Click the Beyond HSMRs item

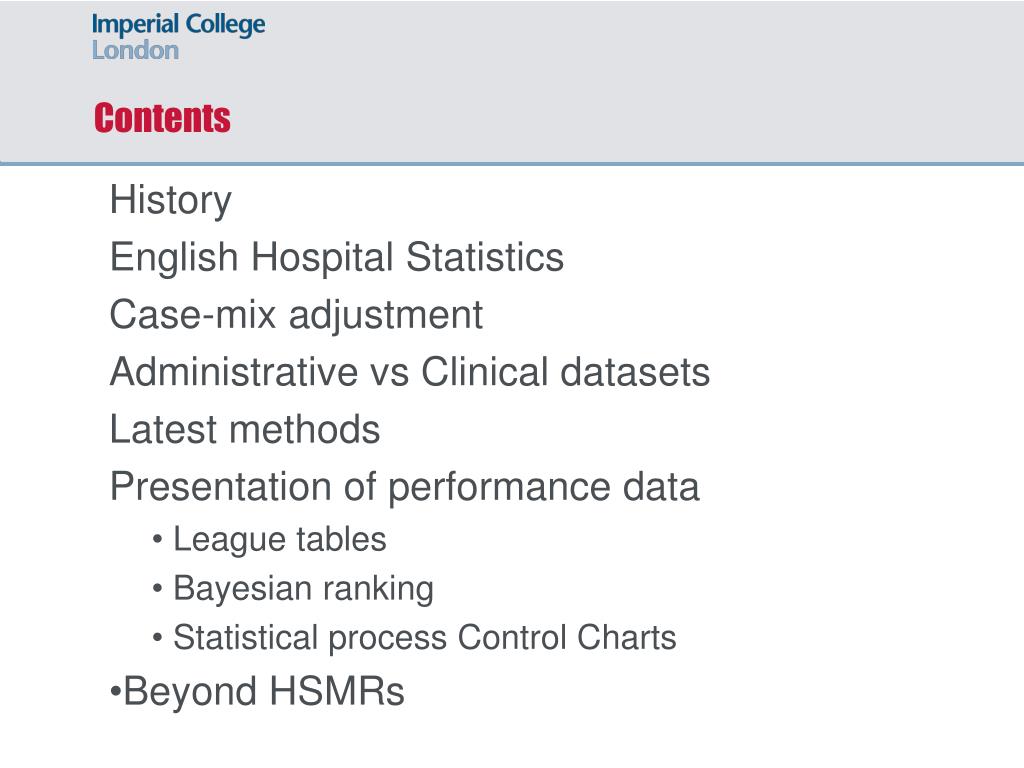point(264,691)
